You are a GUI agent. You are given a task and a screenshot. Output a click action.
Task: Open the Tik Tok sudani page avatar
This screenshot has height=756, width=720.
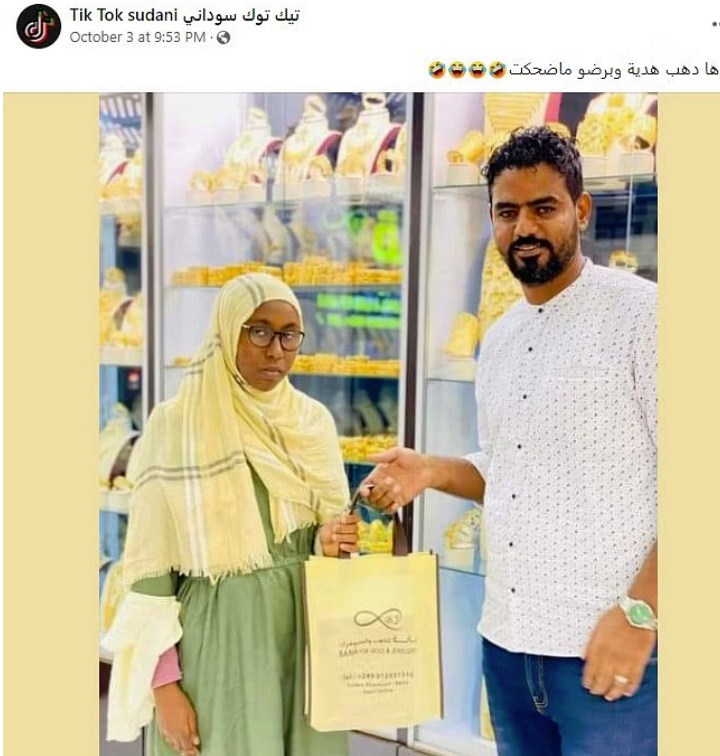[x=39, y=26]
